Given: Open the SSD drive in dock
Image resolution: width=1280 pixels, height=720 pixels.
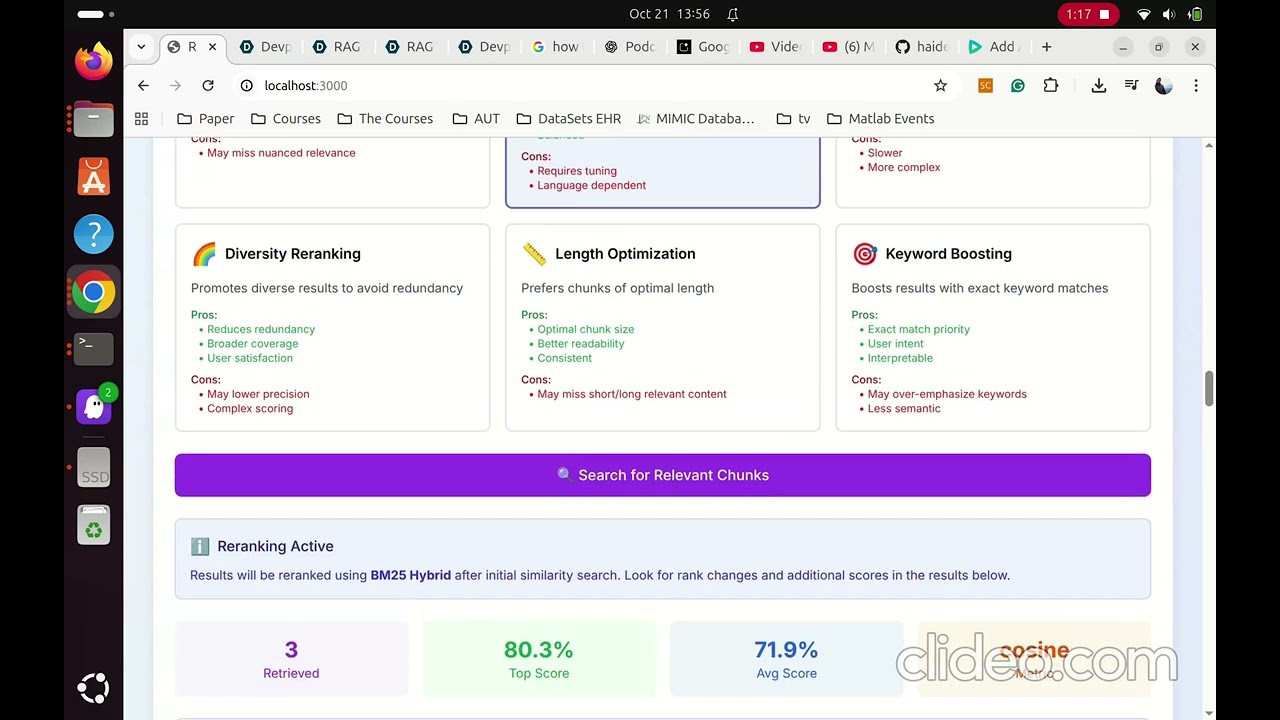Looking at the screenshot, I should 94,467.
